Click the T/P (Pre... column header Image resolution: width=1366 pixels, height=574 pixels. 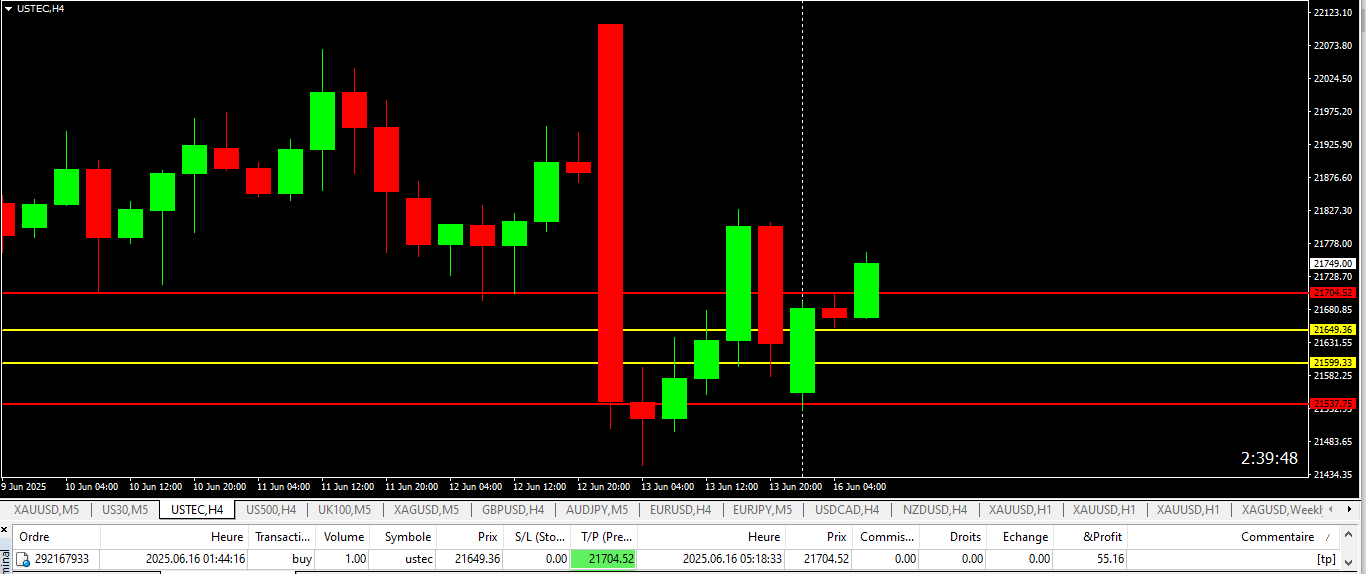[x=604, y=537]
